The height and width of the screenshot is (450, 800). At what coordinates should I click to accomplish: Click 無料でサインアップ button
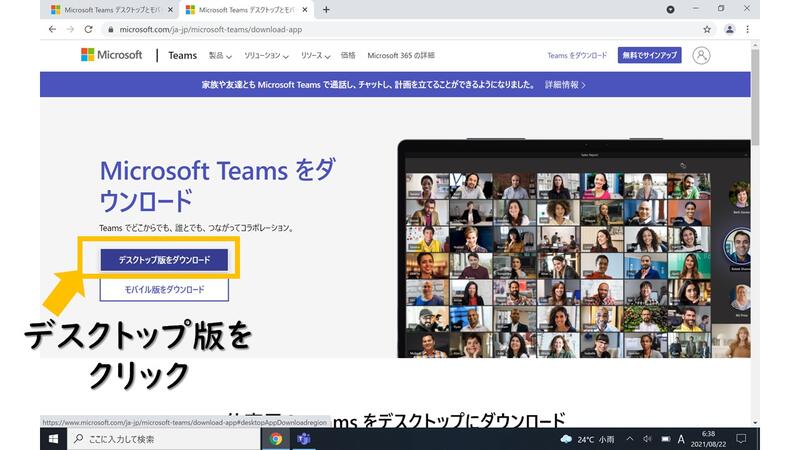[649, 55]
